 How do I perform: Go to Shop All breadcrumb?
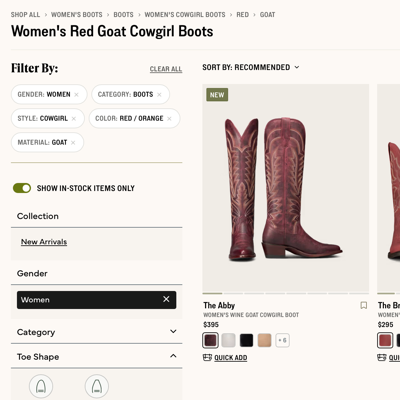[25, 15]
